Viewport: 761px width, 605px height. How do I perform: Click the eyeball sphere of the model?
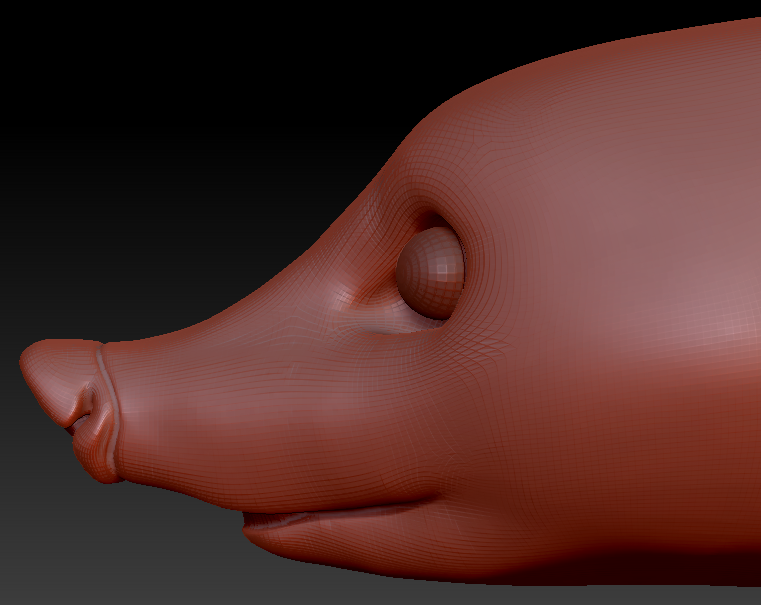(x=430, y=273)
